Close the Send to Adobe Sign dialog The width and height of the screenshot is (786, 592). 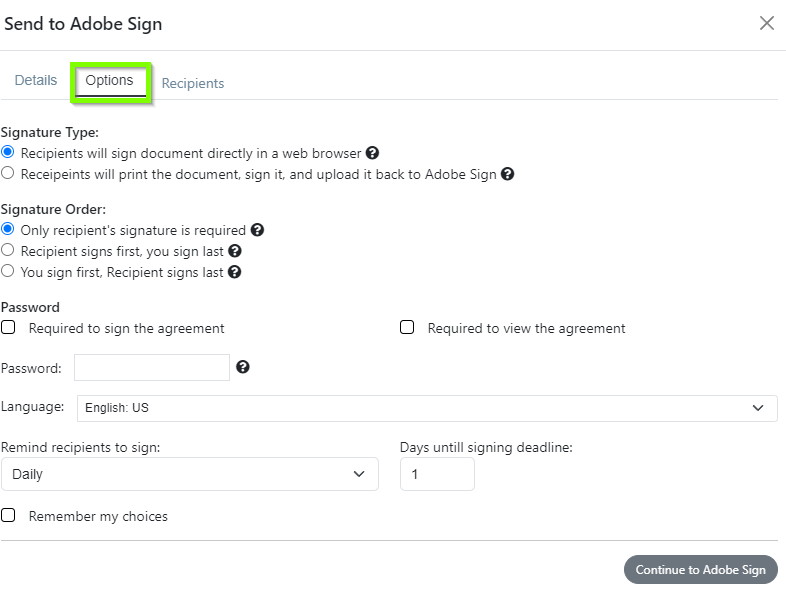click(766, 23)
